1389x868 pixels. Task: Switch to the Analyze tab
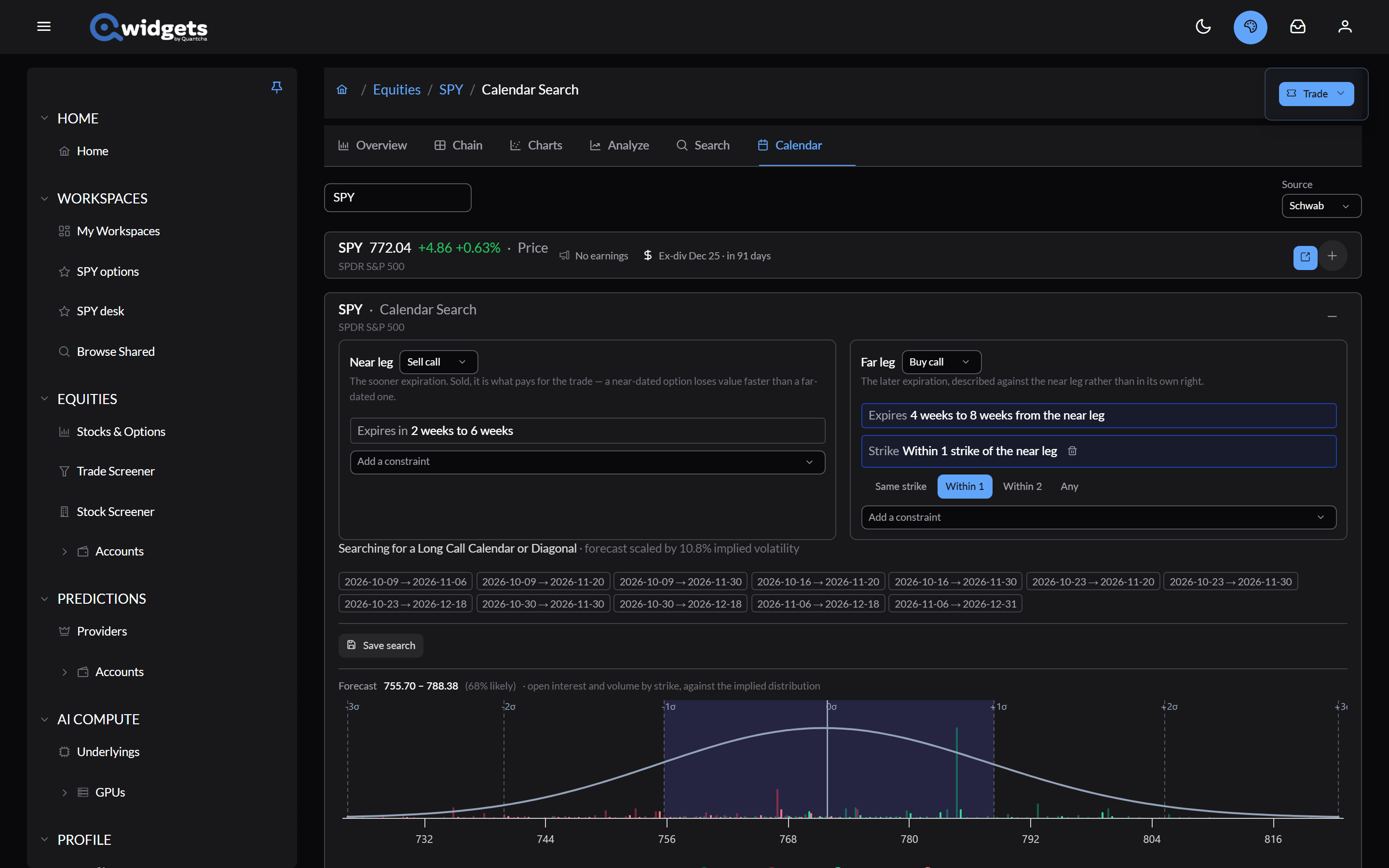[619, 146]
